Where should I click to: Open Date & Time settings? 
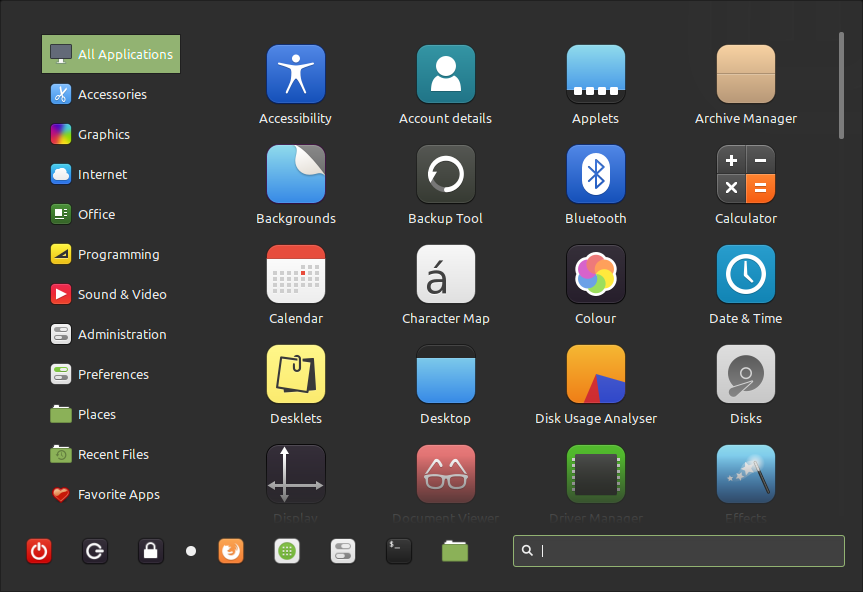[746, 274]
